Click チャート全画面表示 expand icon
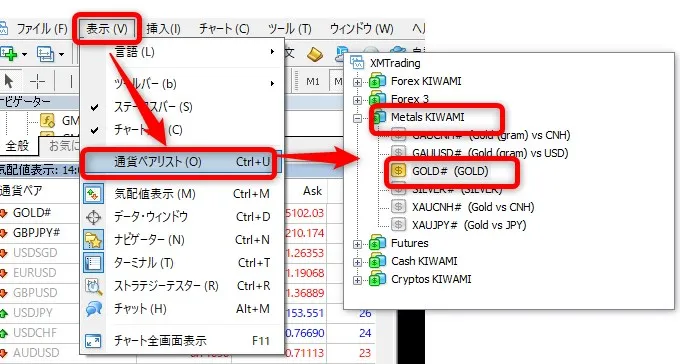Screen dimensions: 680x364 (x=93, y=341)
